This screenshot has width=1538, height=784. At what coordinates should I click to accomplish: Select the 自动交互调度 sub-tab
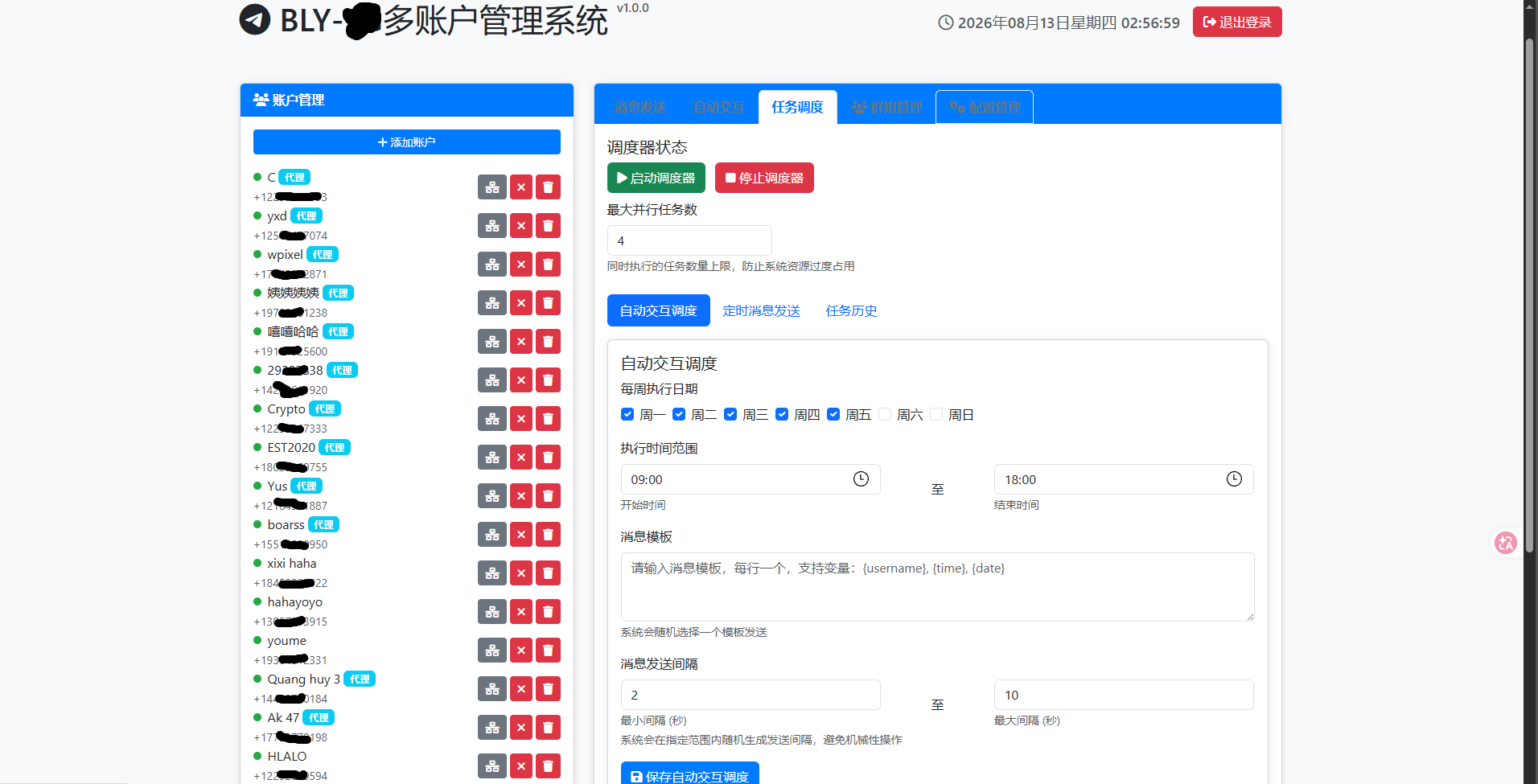(658, 310)
